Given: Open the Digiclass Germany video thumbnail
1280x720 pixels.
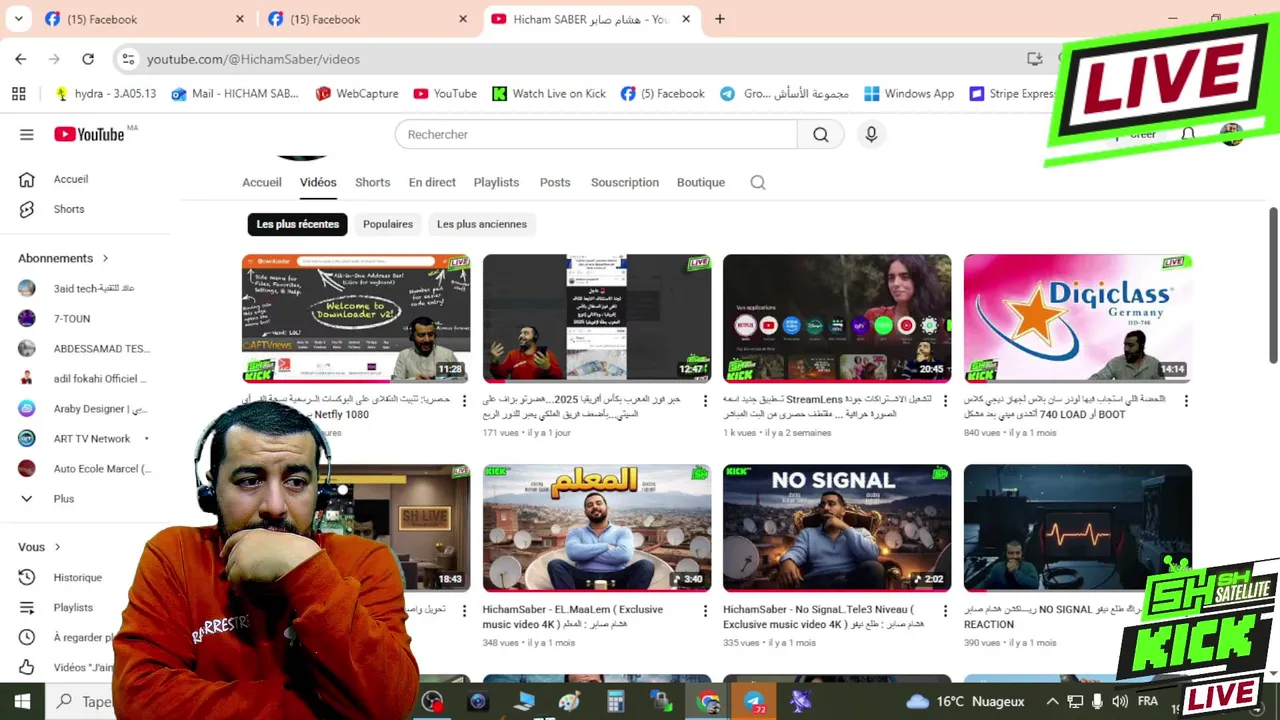Looking at the screenshot, I should coord(1078,318).
